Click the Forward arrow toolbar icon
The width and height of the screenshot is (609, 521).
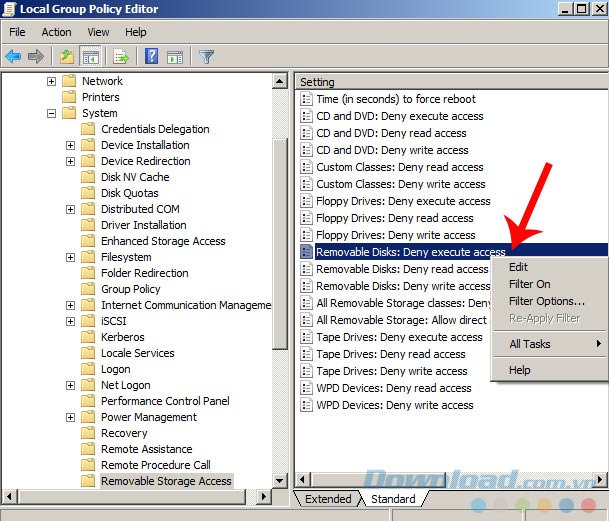click(37, 56)
